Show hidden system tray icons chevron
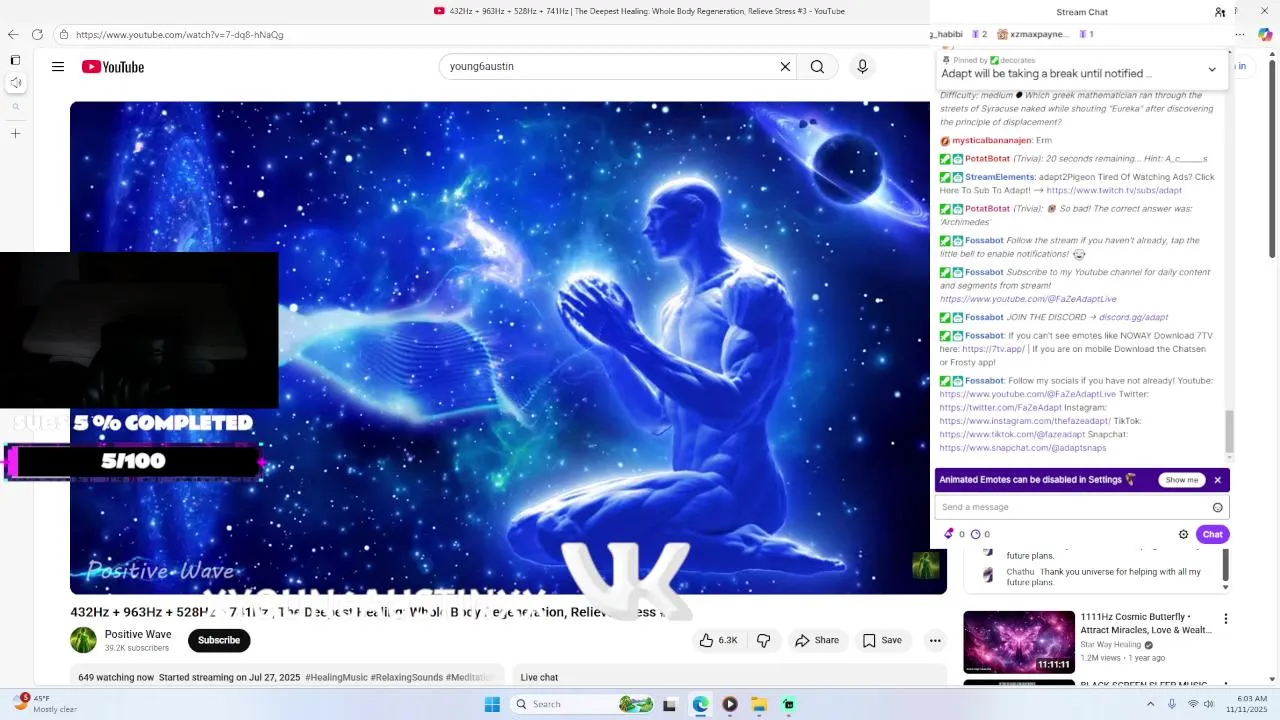 (x=1150, y=704)
